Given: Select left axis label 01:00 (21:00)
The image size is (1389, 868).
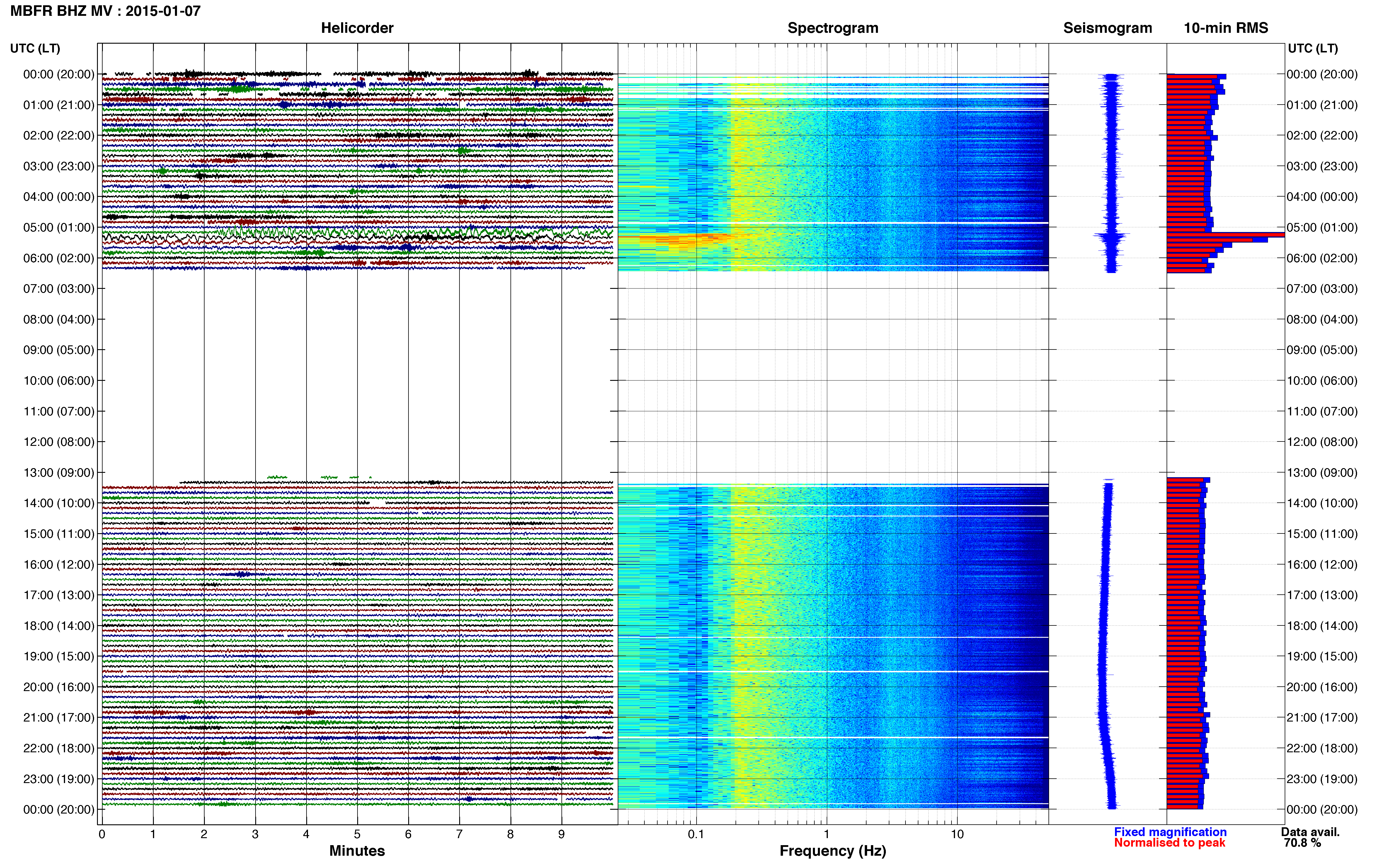Looking at the screenshot, I should [x=59, y=105].
